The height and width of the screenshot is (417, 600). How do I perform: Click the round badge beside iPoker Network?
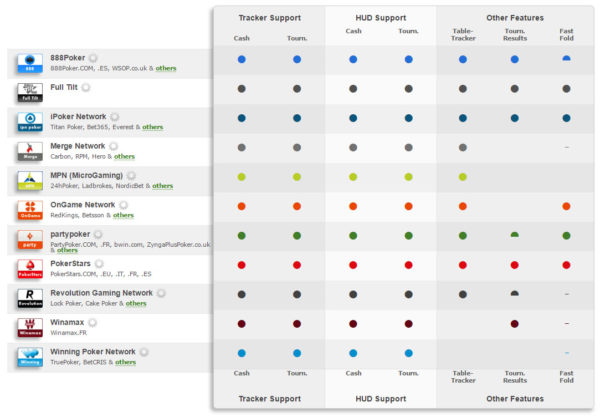tap(114, 117)
